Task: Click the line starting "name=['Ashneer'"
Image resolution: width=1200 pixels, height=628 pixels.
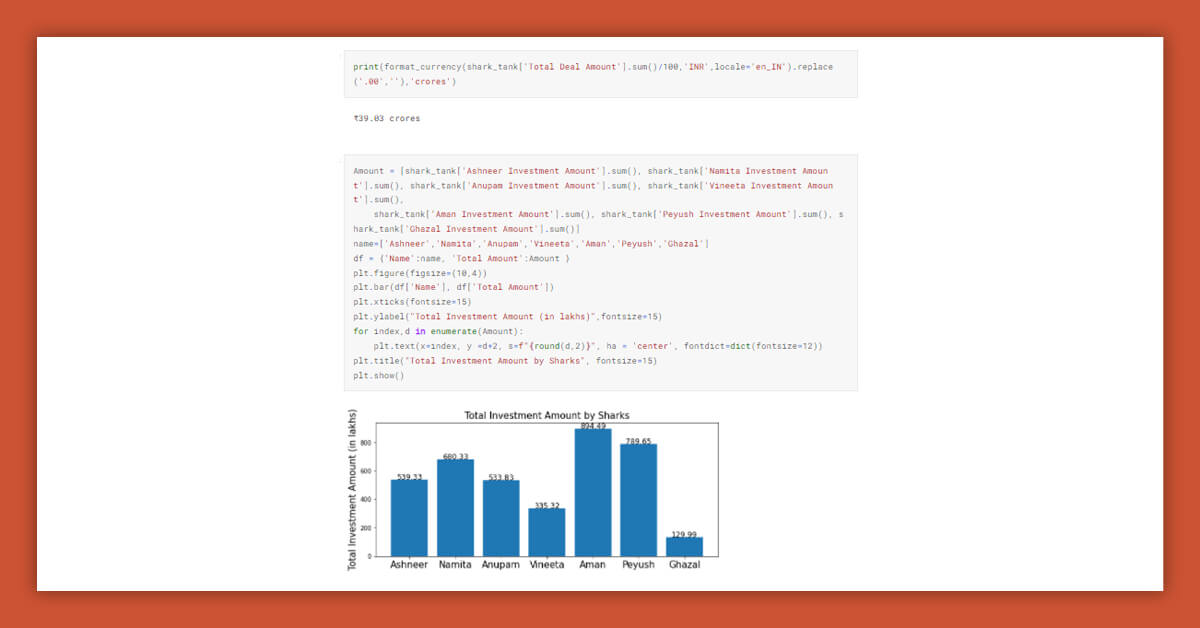Action: [531, 244]
